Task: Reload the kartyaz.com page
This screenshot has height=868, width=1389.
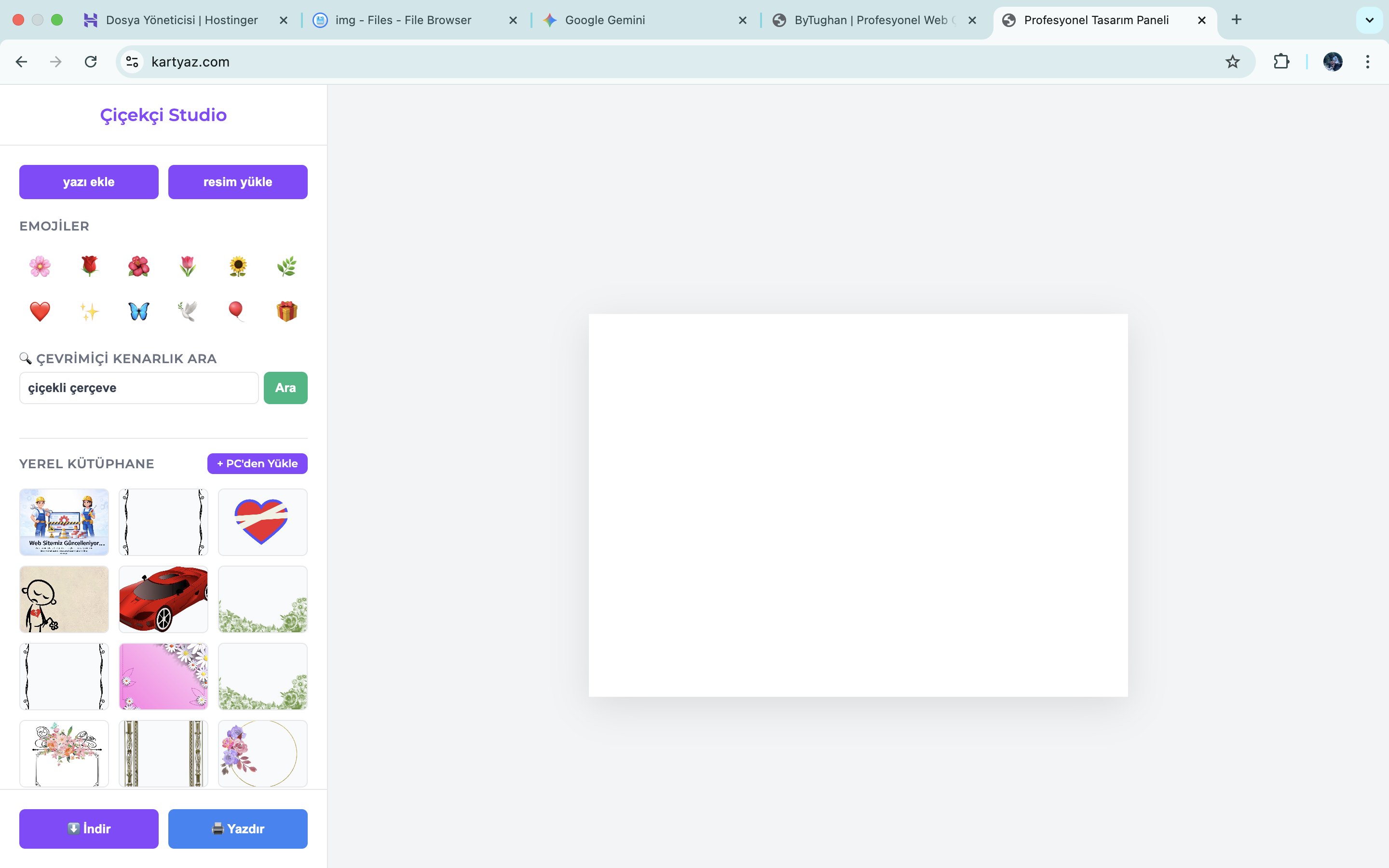Action: click(90, 61)
